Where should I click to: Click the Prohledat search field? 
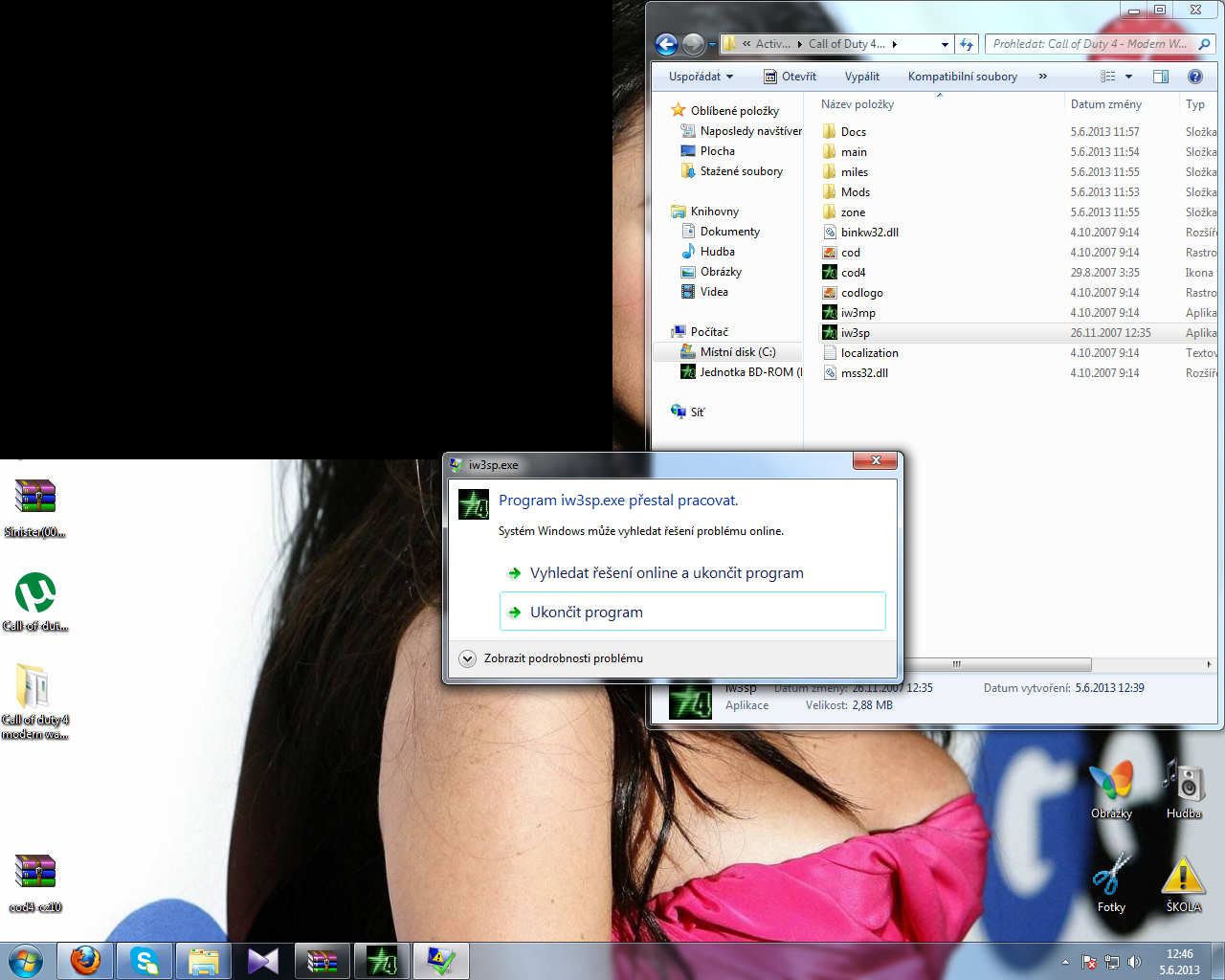point(1089,44)
